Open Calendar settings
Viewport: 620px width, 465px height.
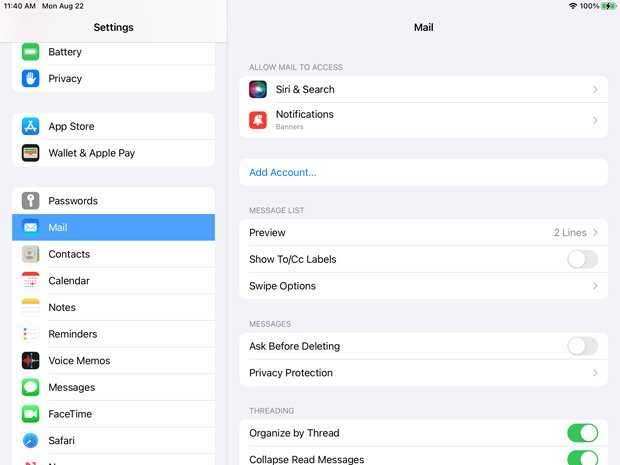113,280
